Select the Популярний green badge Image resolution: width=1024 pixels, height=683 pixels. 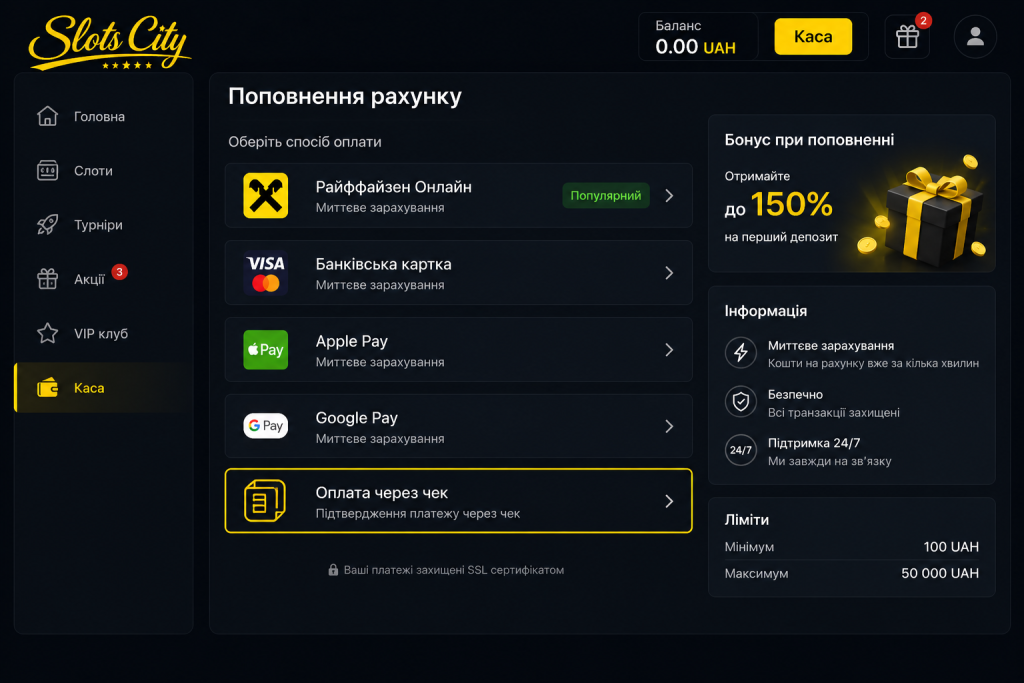(605, 195)
